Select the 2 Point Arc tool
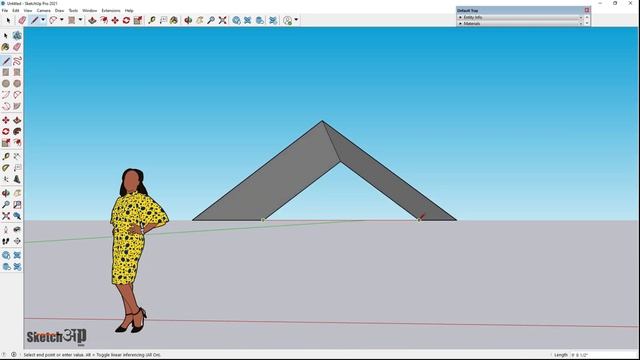640x360 pixels. tap(17, 95)
